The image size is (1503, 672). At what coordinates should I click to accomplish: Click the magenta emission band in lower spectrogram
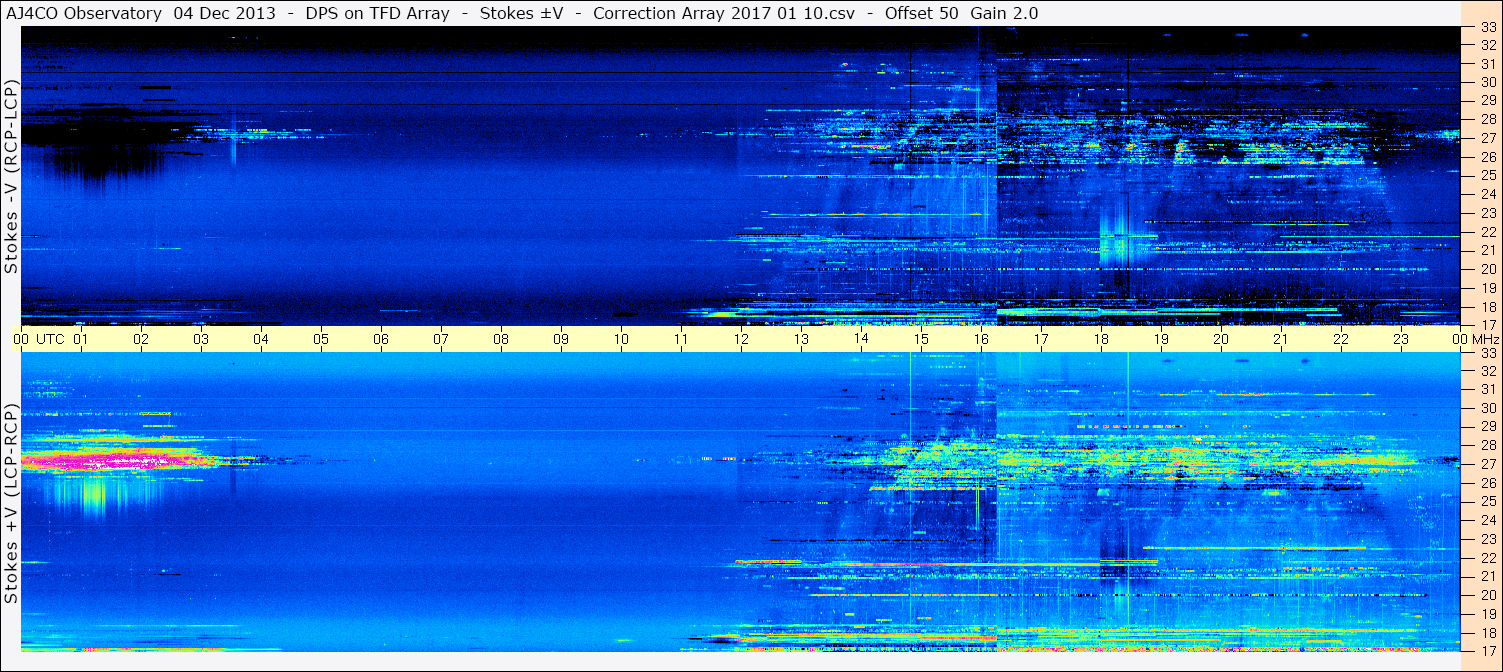point(110,461)
